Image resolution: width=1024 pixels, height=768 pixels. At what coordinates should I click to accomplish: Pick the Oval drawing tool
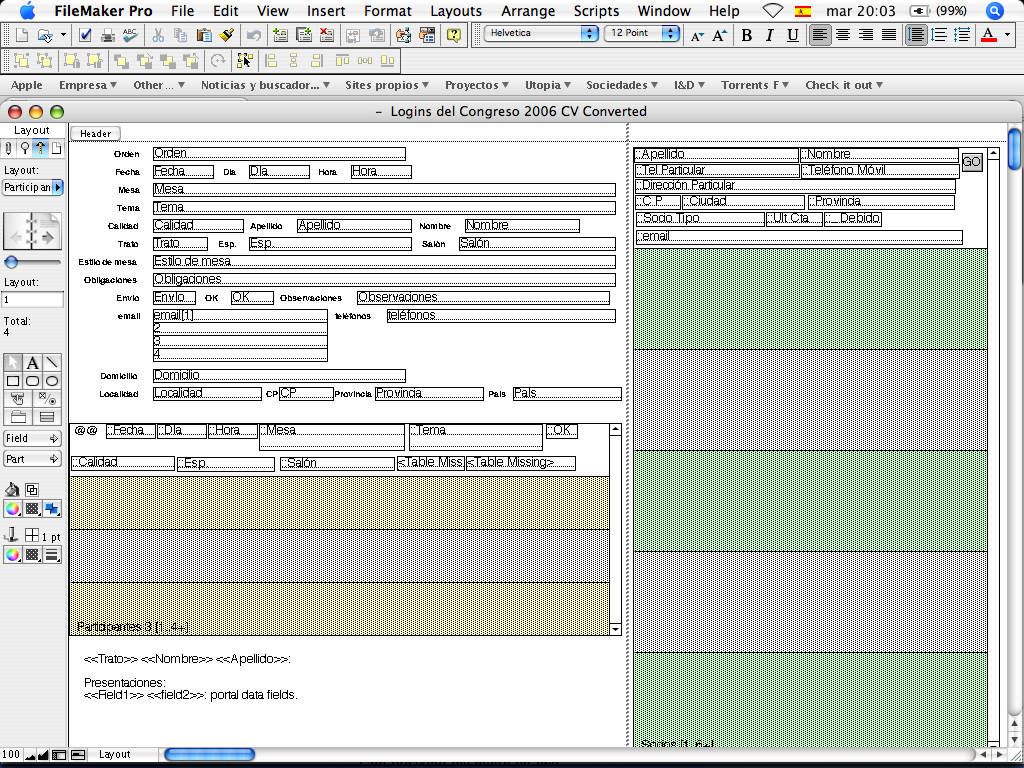(52, 381)
